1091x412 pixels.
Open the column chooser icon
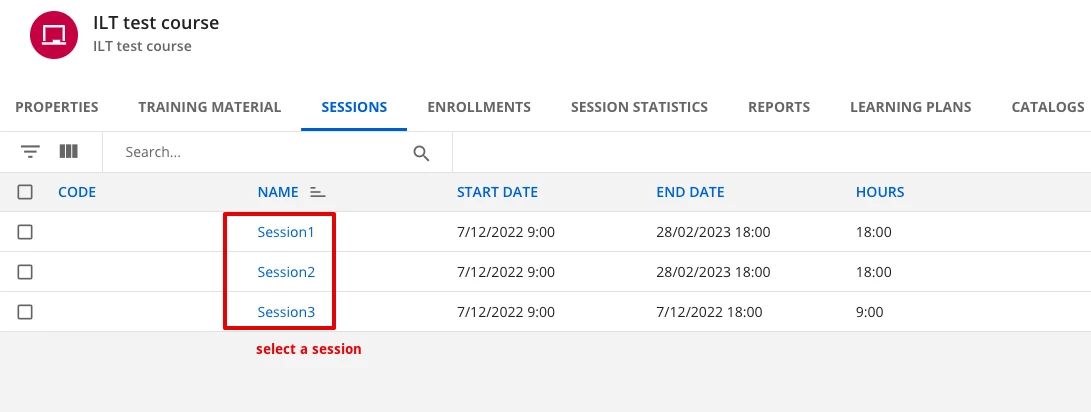point(68,152)
